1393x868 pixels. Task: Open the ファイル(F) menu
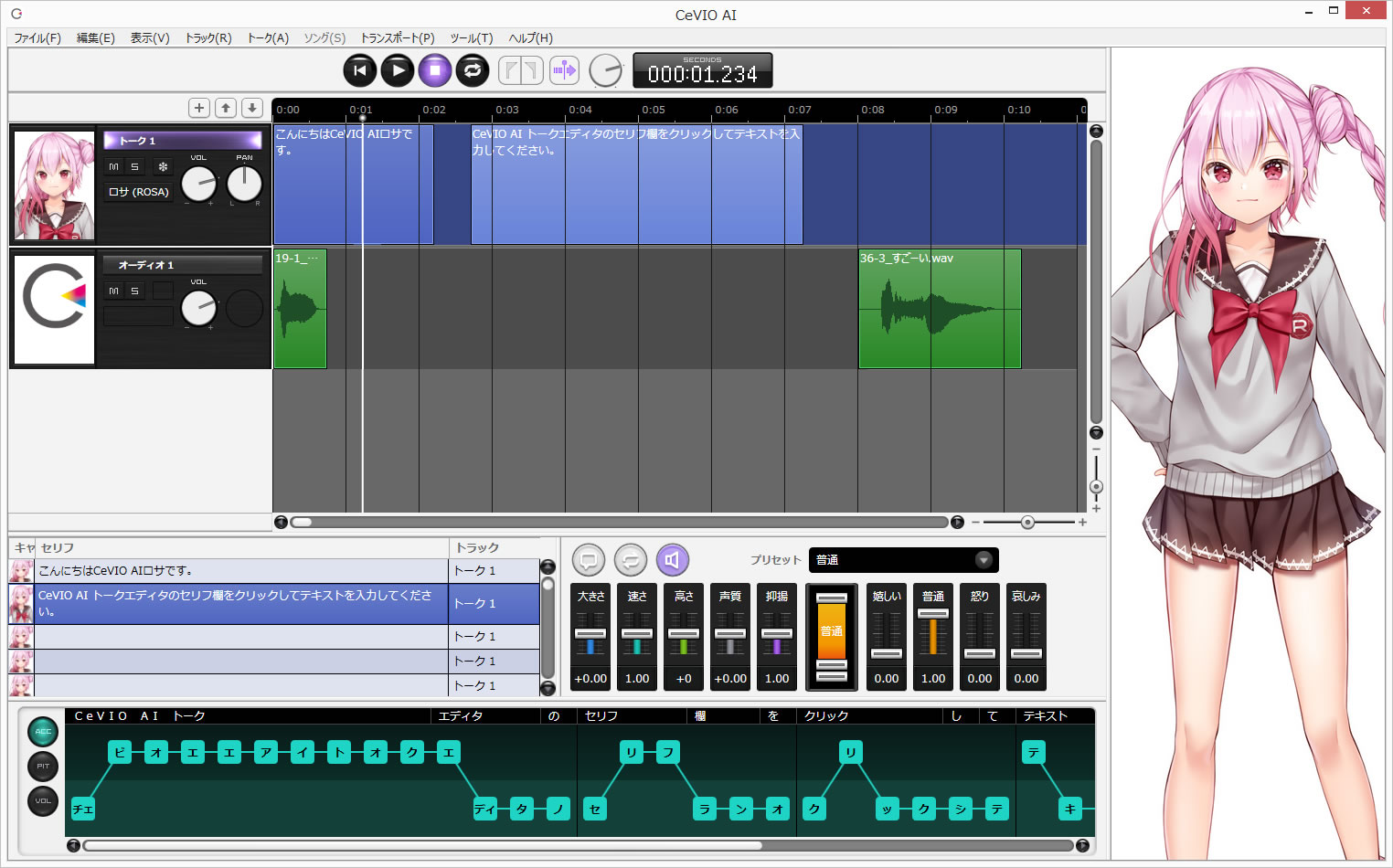pyautogui.click(x=37, y=37)
